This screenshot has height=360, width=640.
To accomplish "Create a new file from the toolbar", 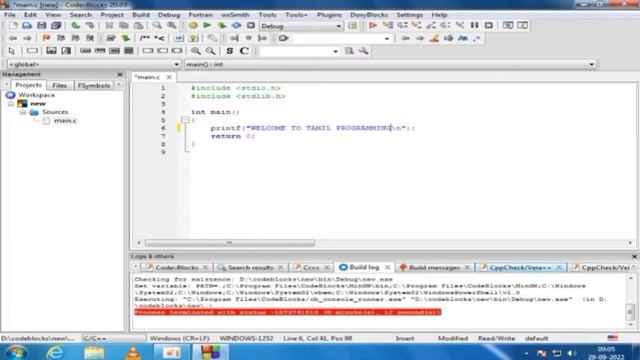I will pyautogui.click(x=13, y=26).
